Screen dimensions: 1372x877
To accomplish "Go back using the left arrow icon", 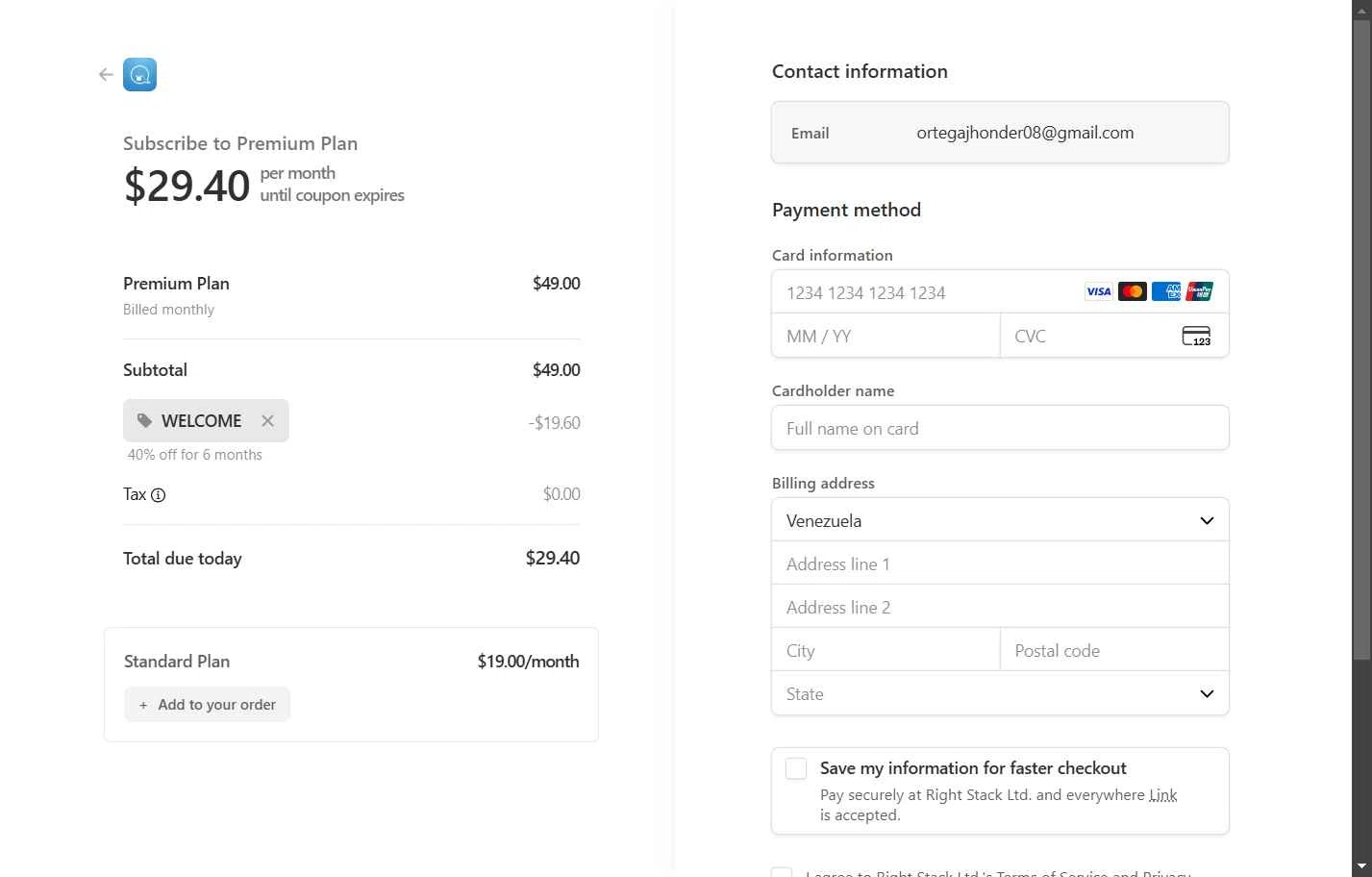I will click(106, 74).
